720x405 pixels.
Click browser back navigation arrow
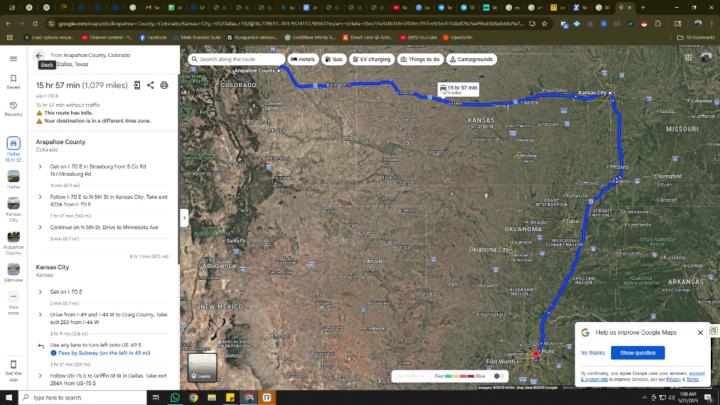pos(8,23)
